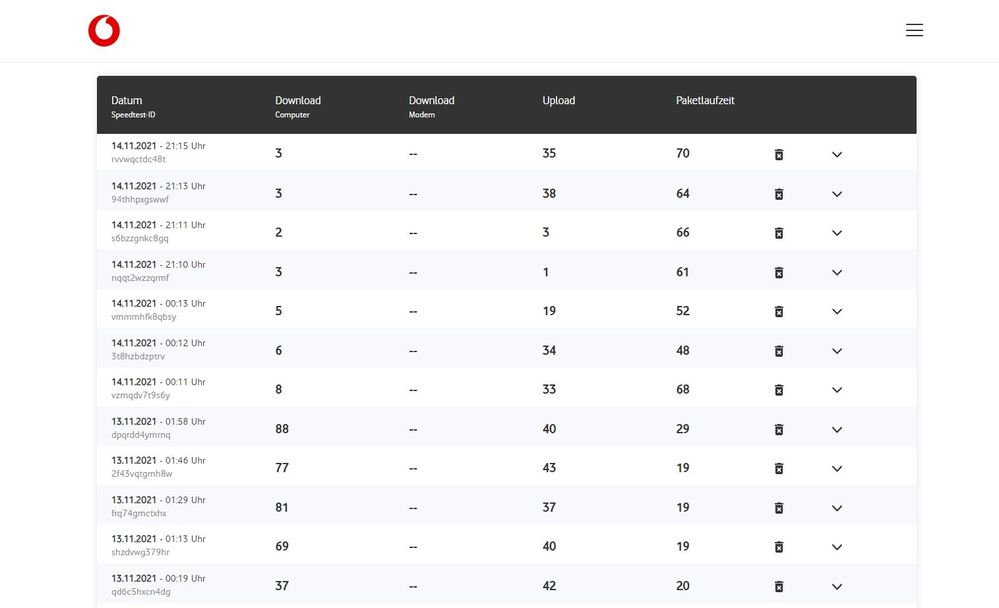This screenshot has width=999, height=608.
Task: Delete speedtest 94thhpxgswwf
Action: (x=779, y=193)
